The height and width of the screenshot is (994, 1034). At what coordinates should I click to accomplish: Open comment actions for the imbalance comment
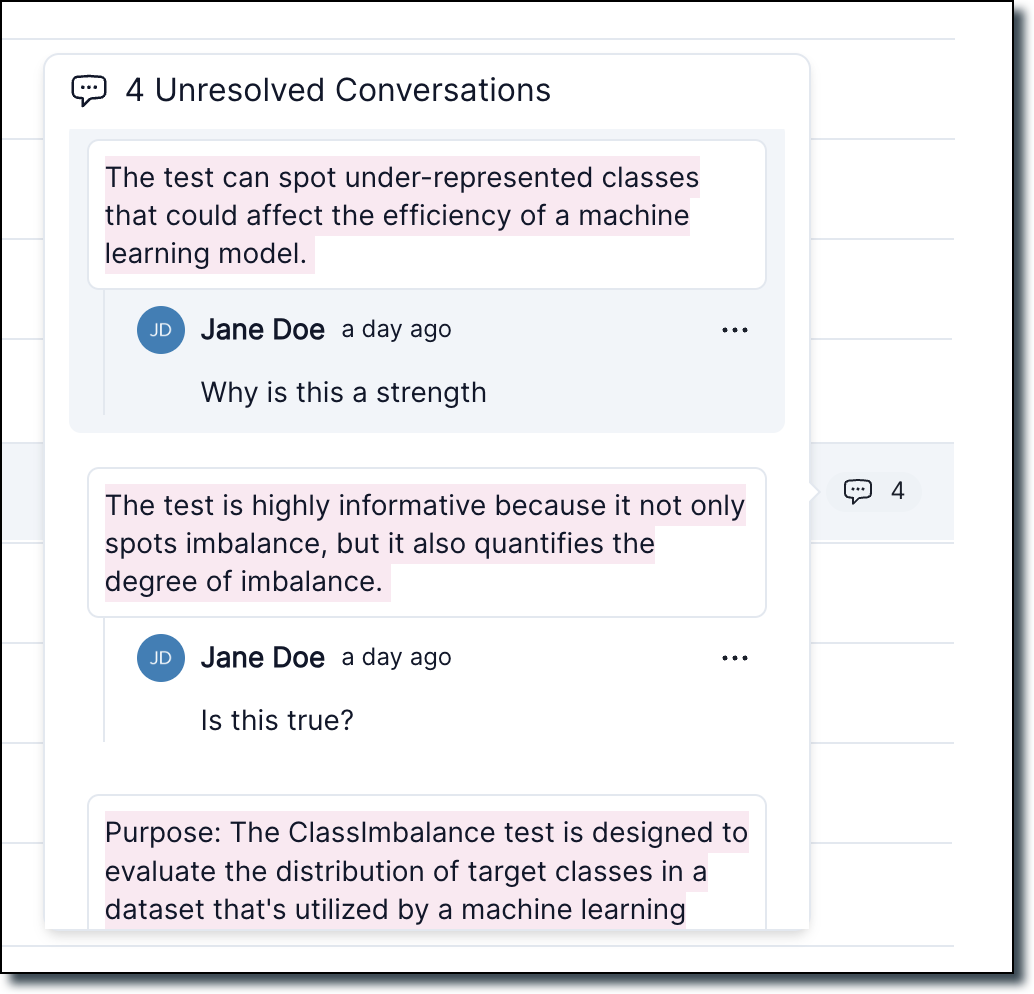tap(735, 658)
